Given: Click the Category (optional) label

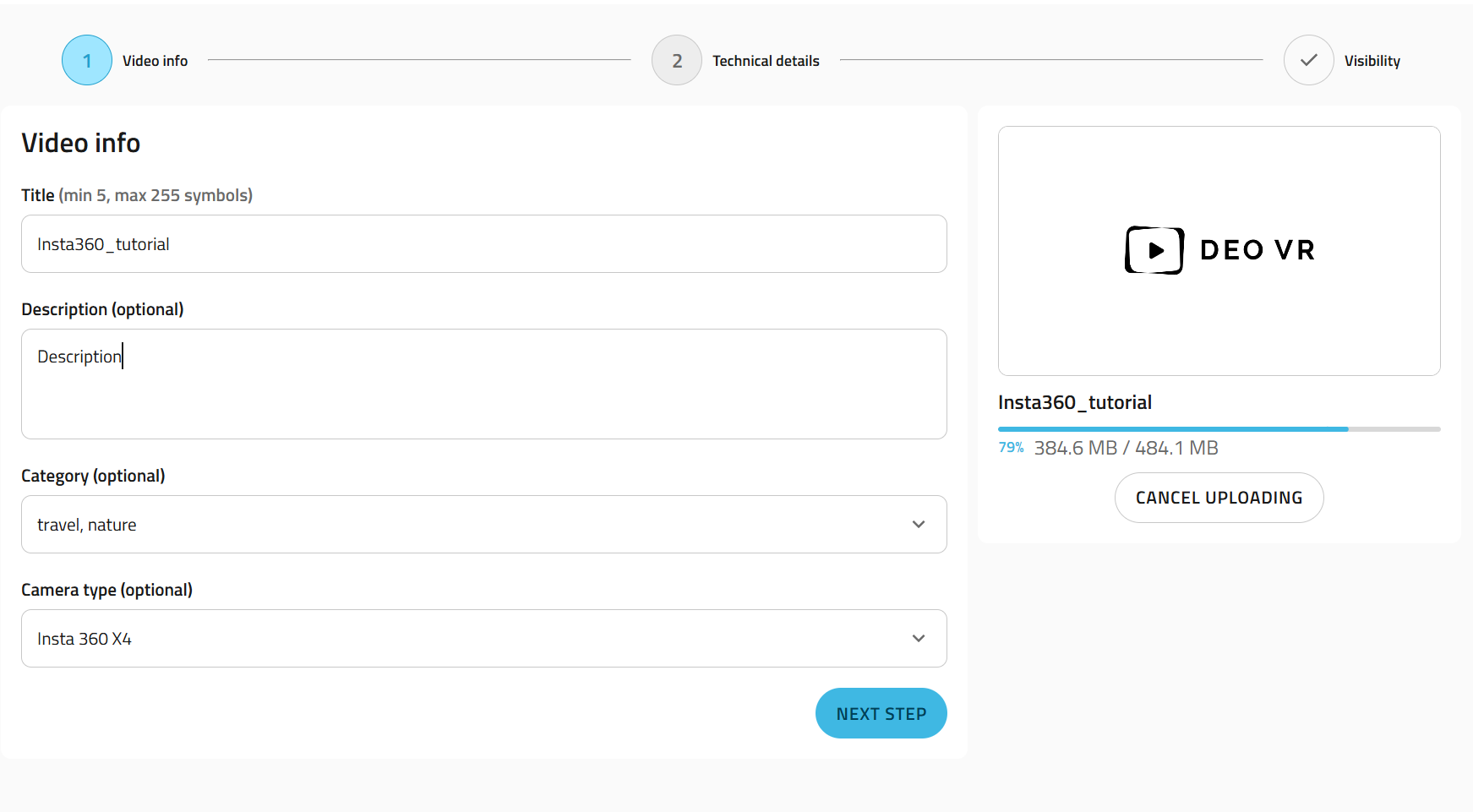Looking at the screenshot, I should click(x=93, y=476).
